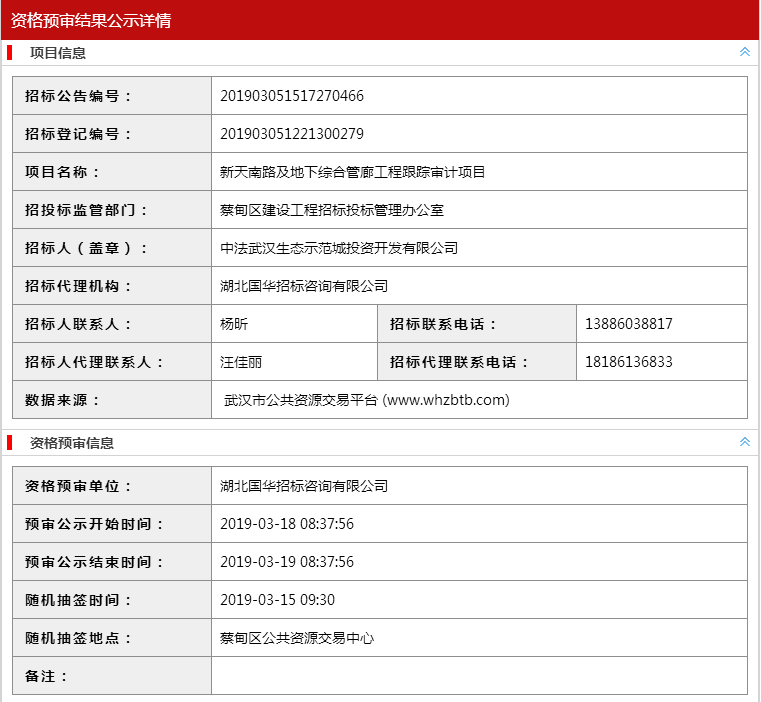Click the 资格预审结果公示详情 page title

tap(91, 20)
